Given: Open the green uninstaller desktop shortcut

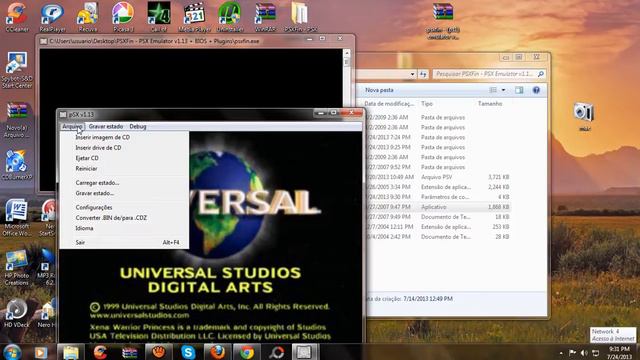Looking at the screenshot, I should [x=230, y=17].
